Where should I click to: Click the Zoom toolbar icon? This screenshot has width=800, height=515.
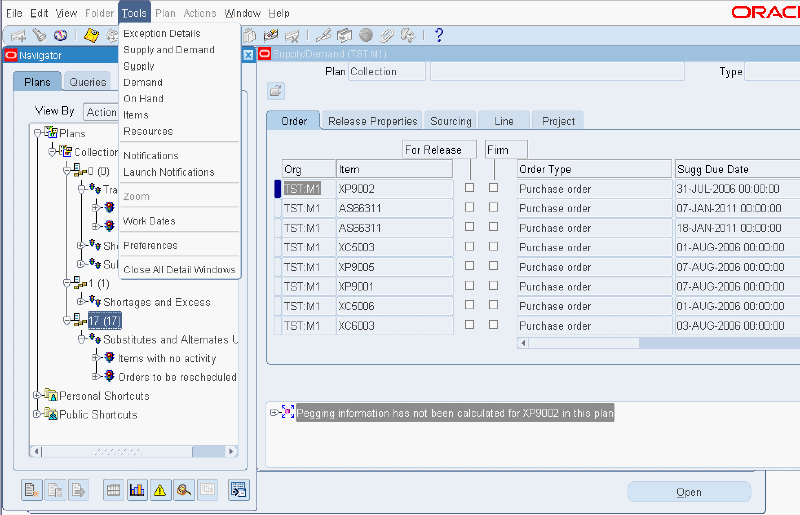[344, 35]
